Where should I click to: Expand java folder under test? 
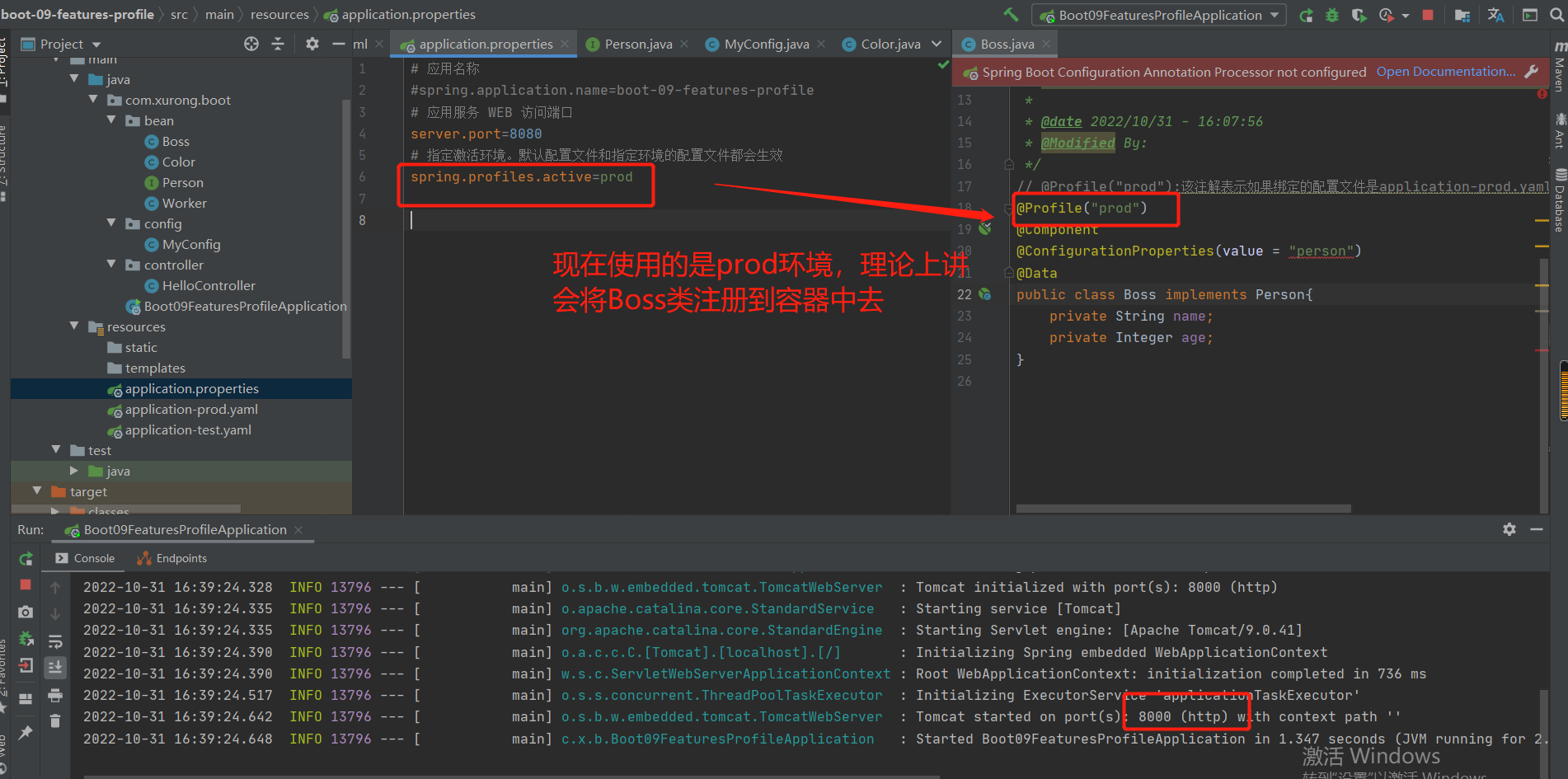coord(74,471)
